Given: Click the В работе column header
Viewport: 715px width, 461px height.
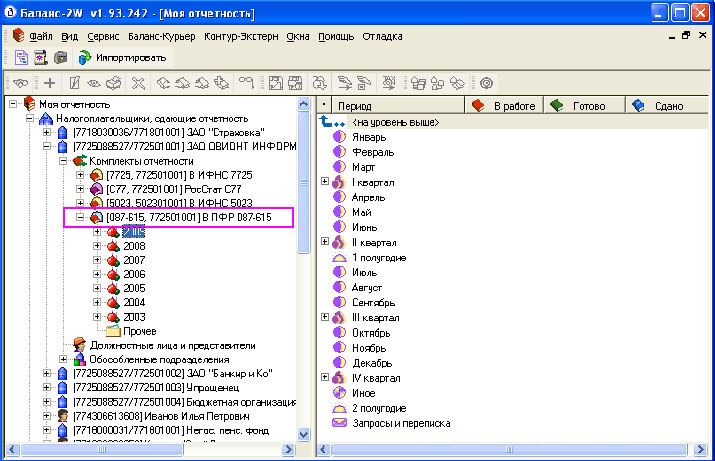Looking at the screenshot, I should pyautogui.click(x=504, y=106).
